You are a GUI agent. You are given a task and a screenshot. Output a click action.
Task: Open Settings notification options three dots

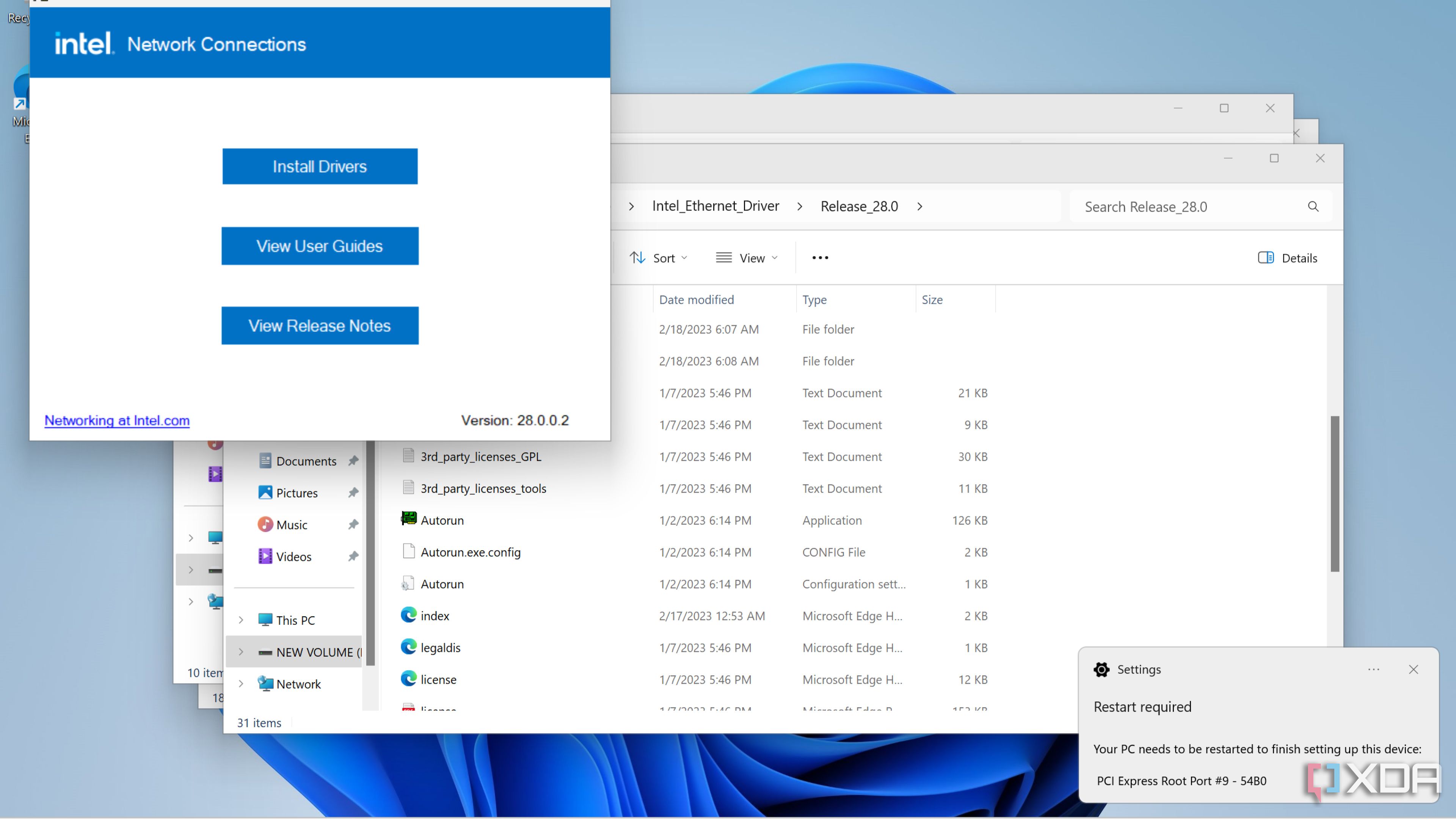1374,669
